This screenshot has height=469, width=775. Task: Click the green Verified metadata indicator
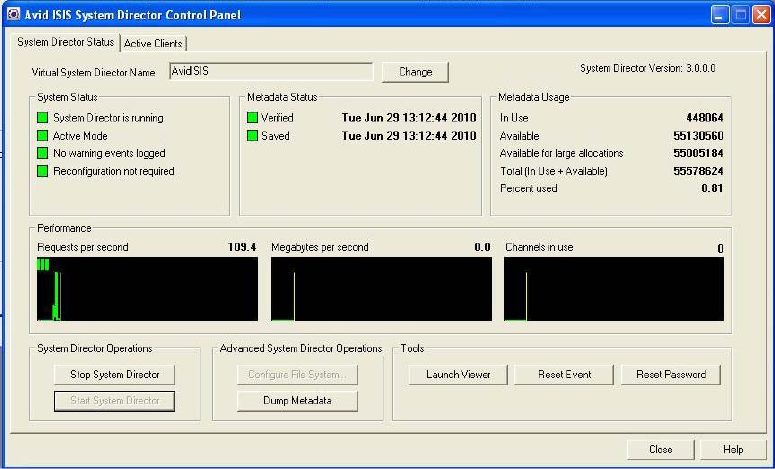(x=253, y=118)
